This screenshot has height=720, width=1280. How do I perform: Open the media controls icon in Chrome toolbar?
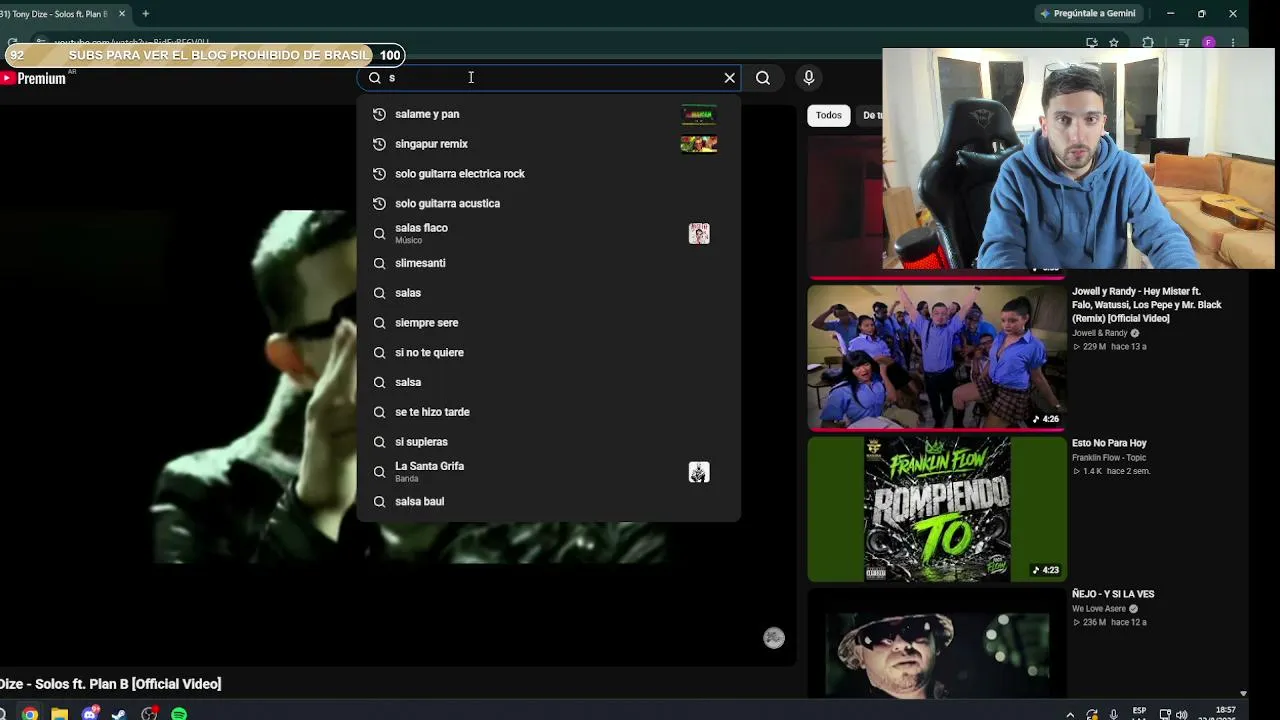(1184, 43)
